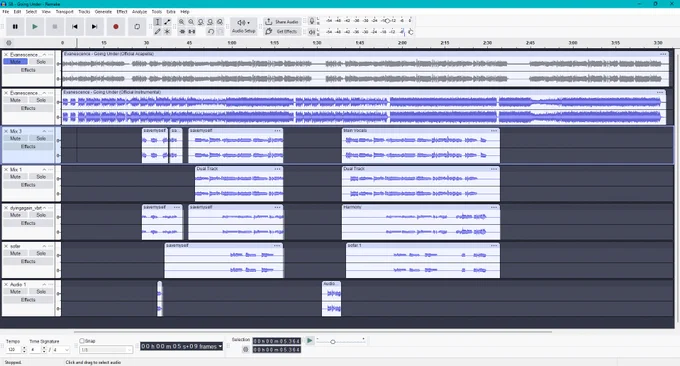Click the Zoom Toggle icon
This screenshot has height=366, width=680.
(220, 22)
